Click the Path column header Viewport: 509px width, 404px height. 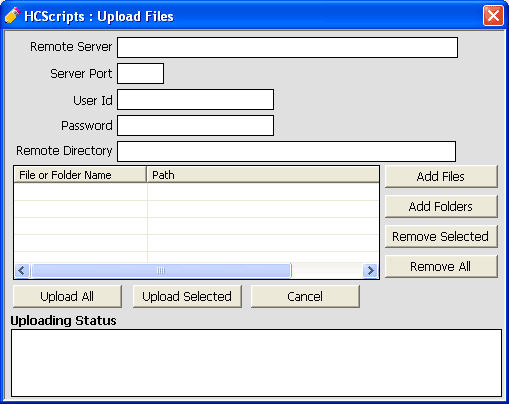point(263,175)
